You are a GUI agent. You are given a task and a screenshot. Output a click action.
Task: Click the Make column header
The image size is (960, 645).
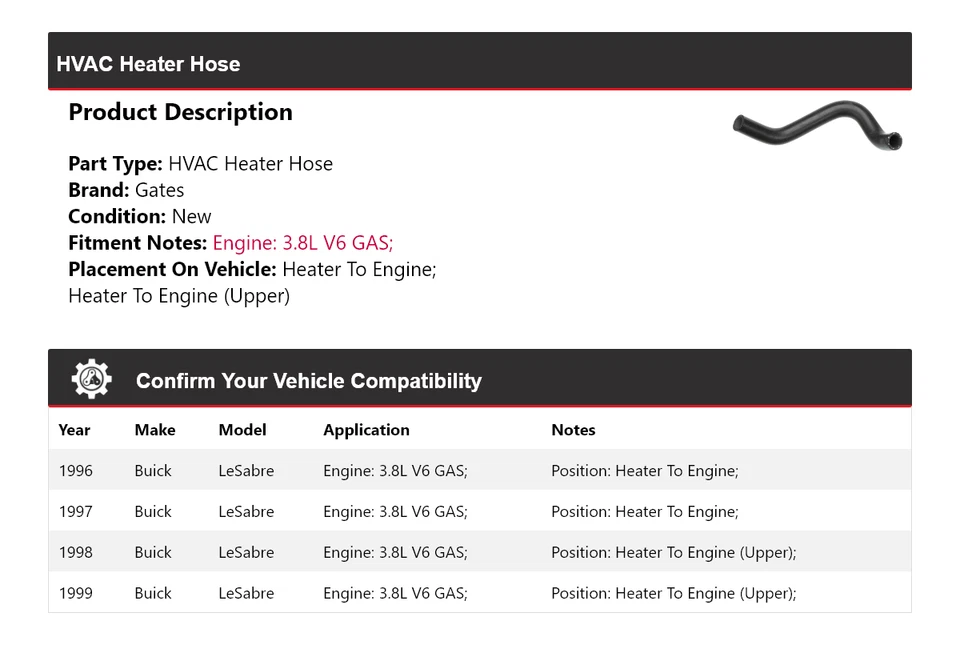[155, 430]
